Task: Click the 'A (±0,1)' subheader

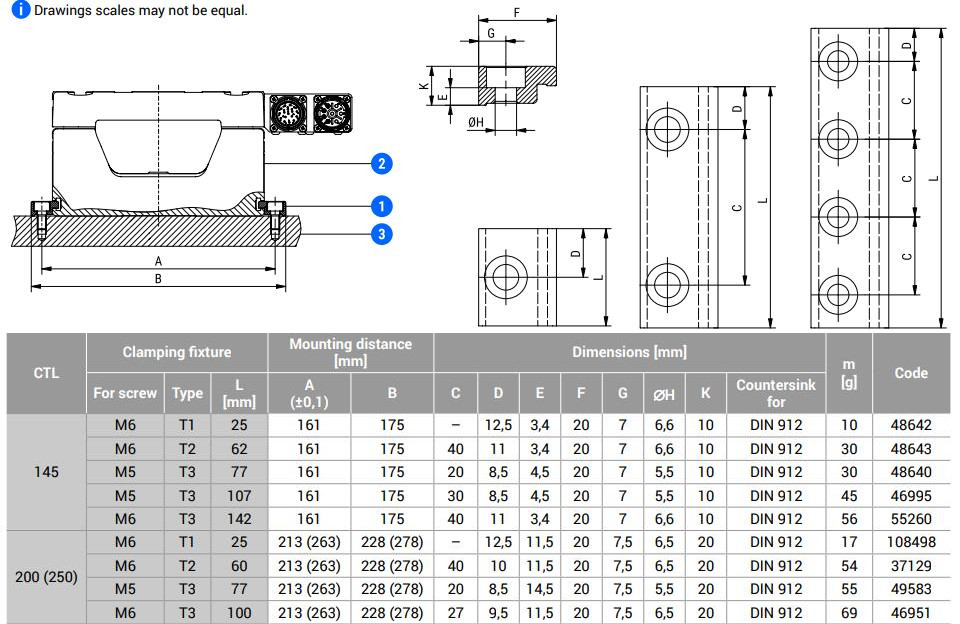Action: coord(309,393)
